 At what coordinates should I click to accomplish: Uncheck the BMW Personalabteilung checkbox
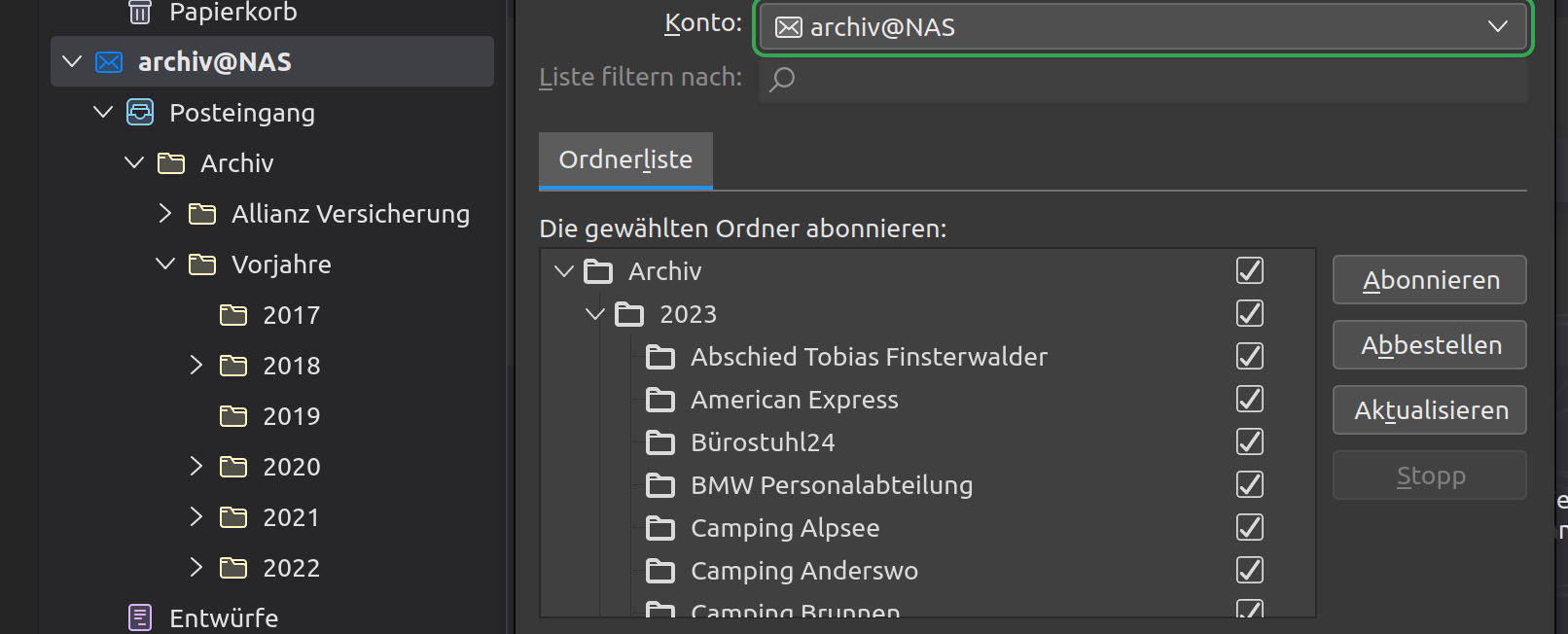click(1249, 485)
